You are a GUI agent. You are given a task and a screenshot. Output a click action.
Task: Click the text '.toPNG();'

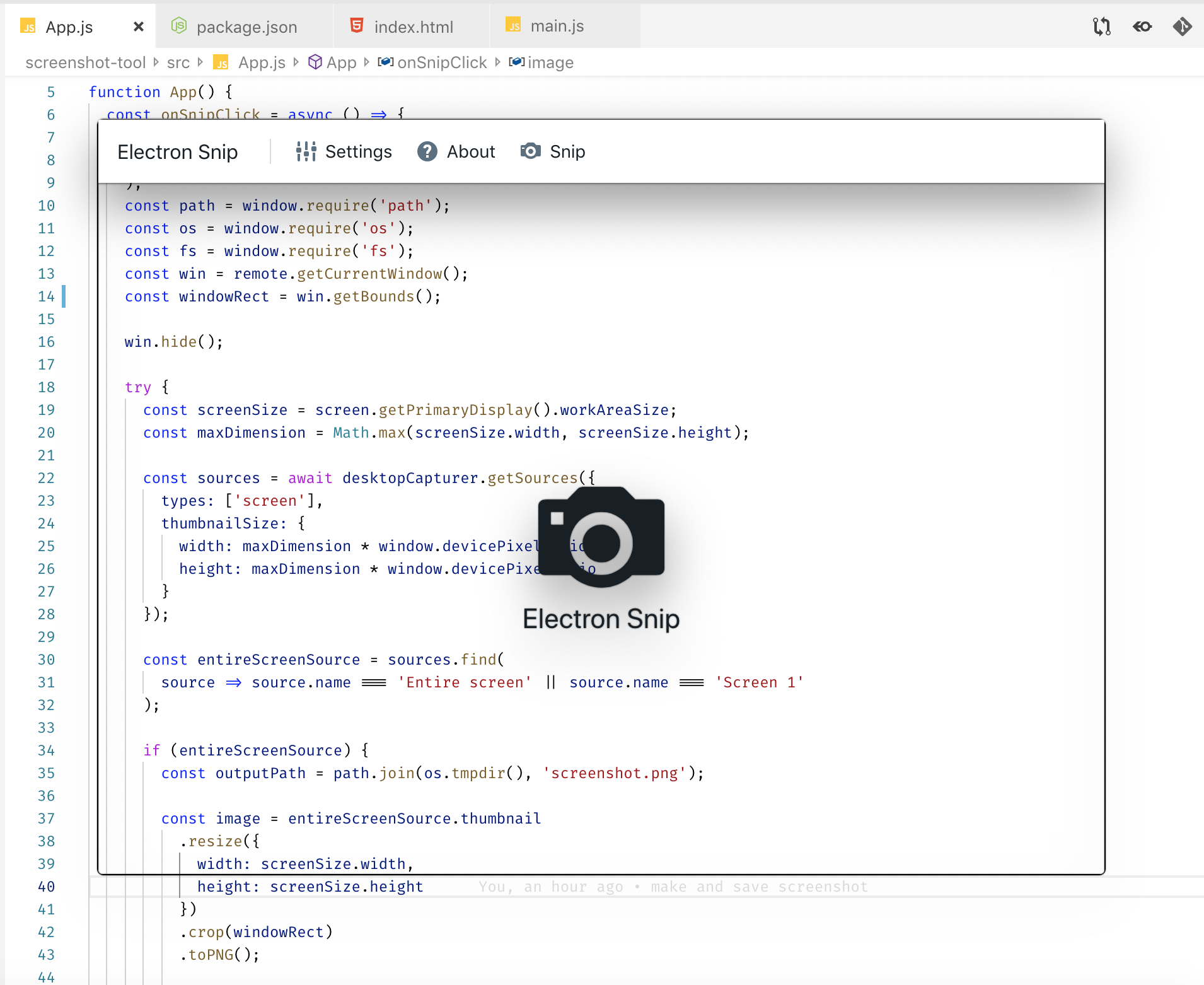[x=219, y=955]
